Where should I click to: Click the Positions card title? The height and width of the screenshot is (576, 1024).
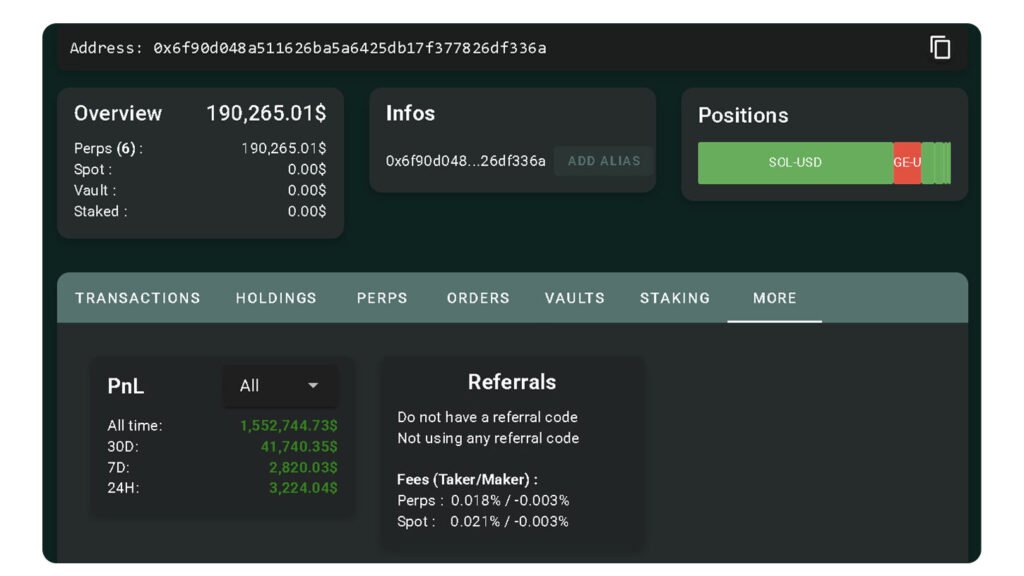coord(743,115)
